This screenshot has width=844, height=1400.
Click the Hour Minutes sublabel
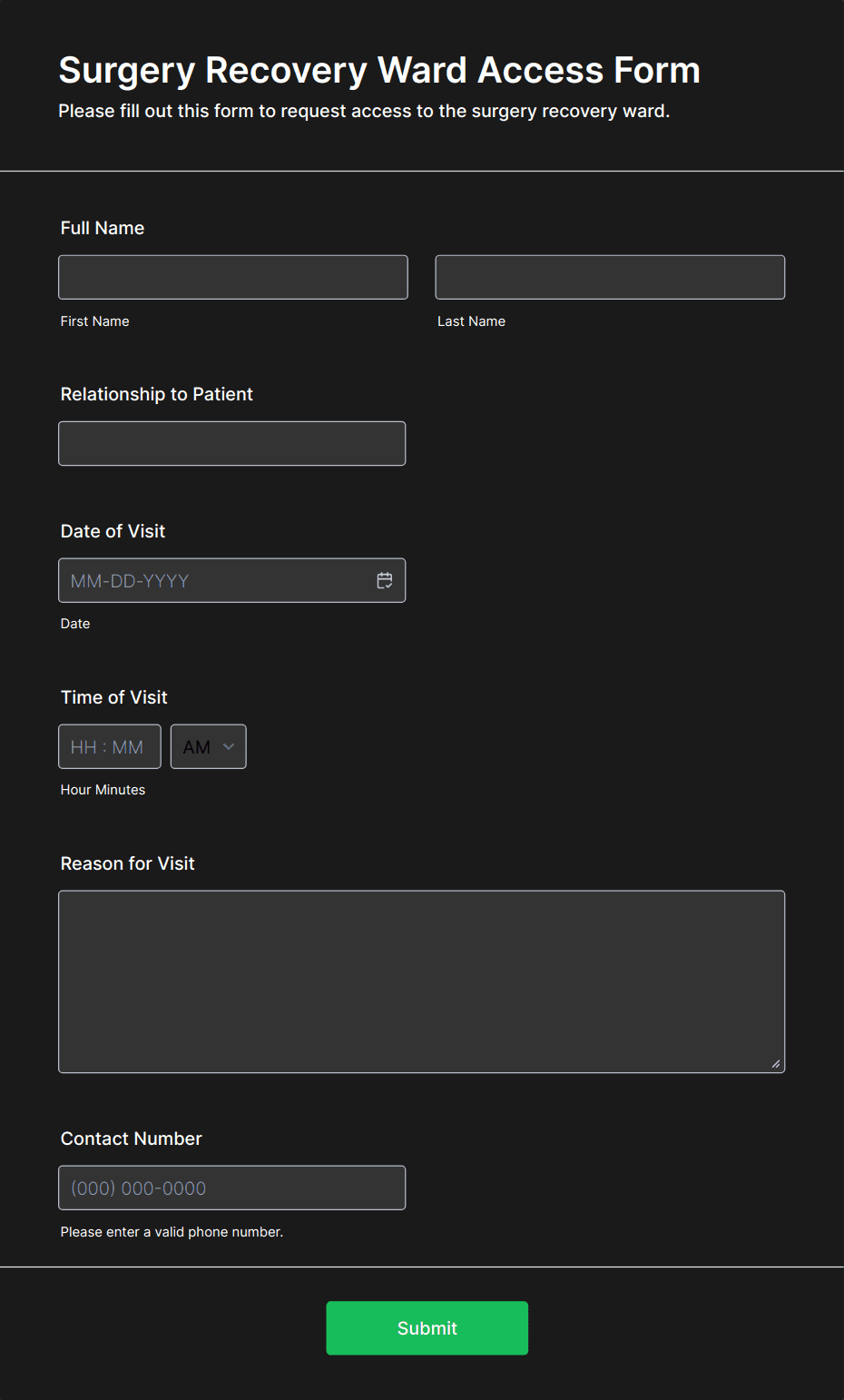tap(103, 790)
